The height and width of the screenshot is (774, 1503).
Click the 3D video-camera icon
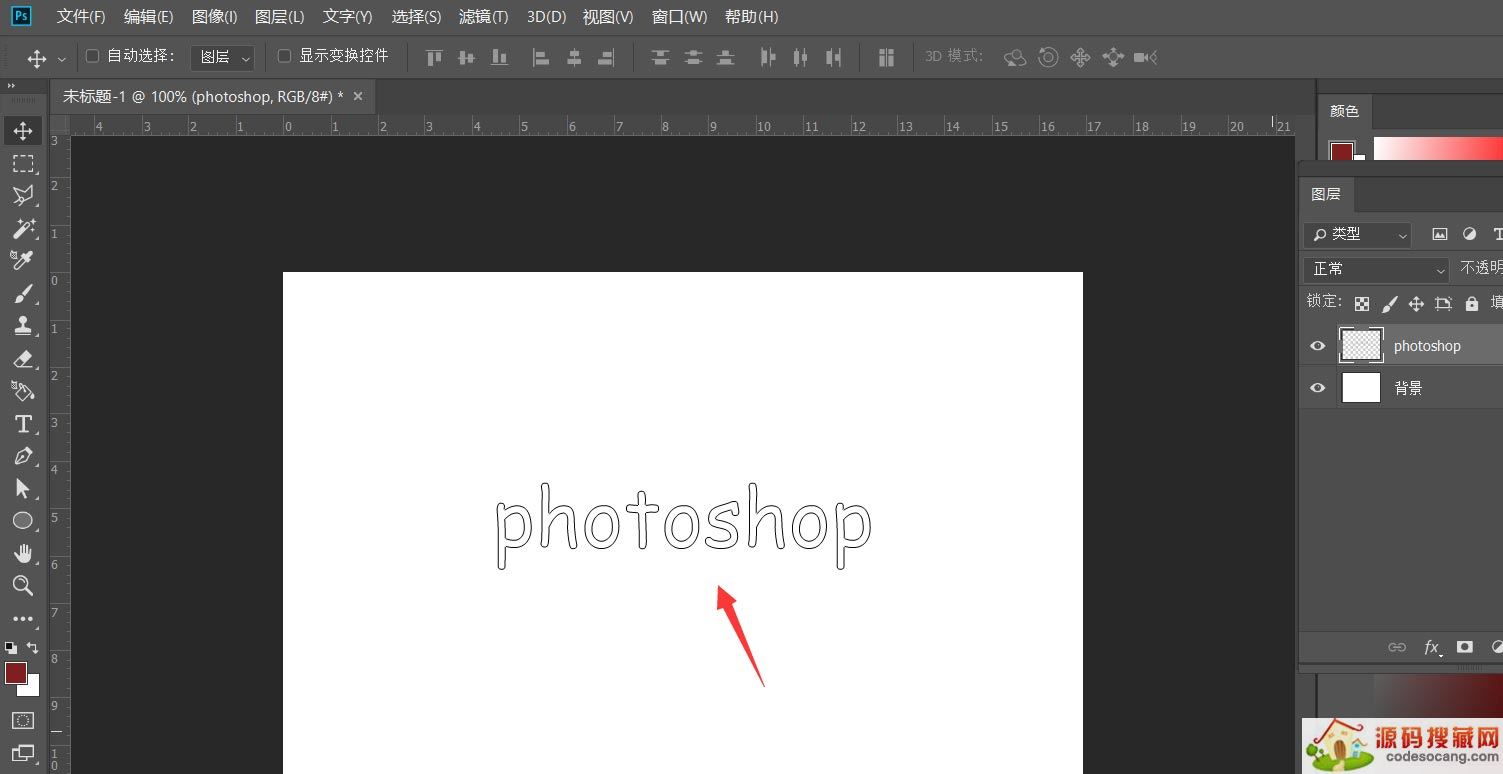tap(1146, 57)
